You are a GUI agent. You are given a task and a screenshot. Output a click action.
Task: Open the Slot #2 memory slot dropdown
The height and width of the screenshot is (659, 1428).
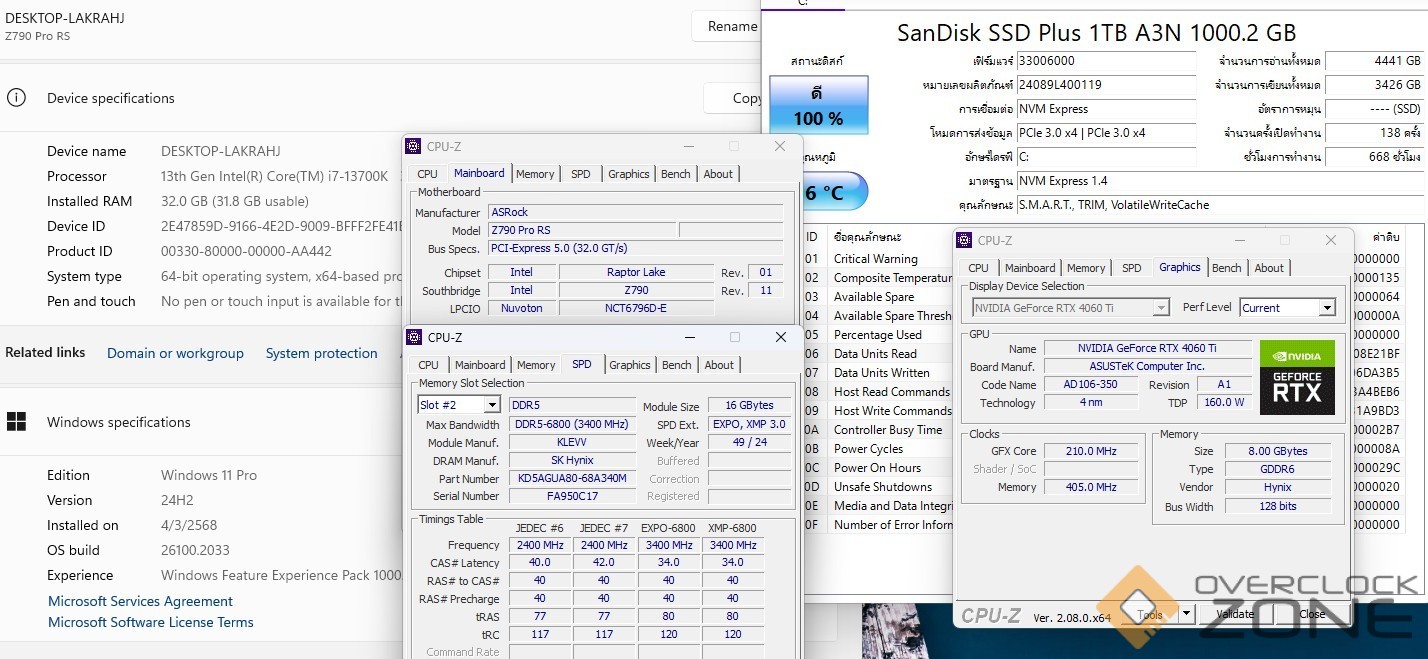pyautogui.click(x=491, y=405)
